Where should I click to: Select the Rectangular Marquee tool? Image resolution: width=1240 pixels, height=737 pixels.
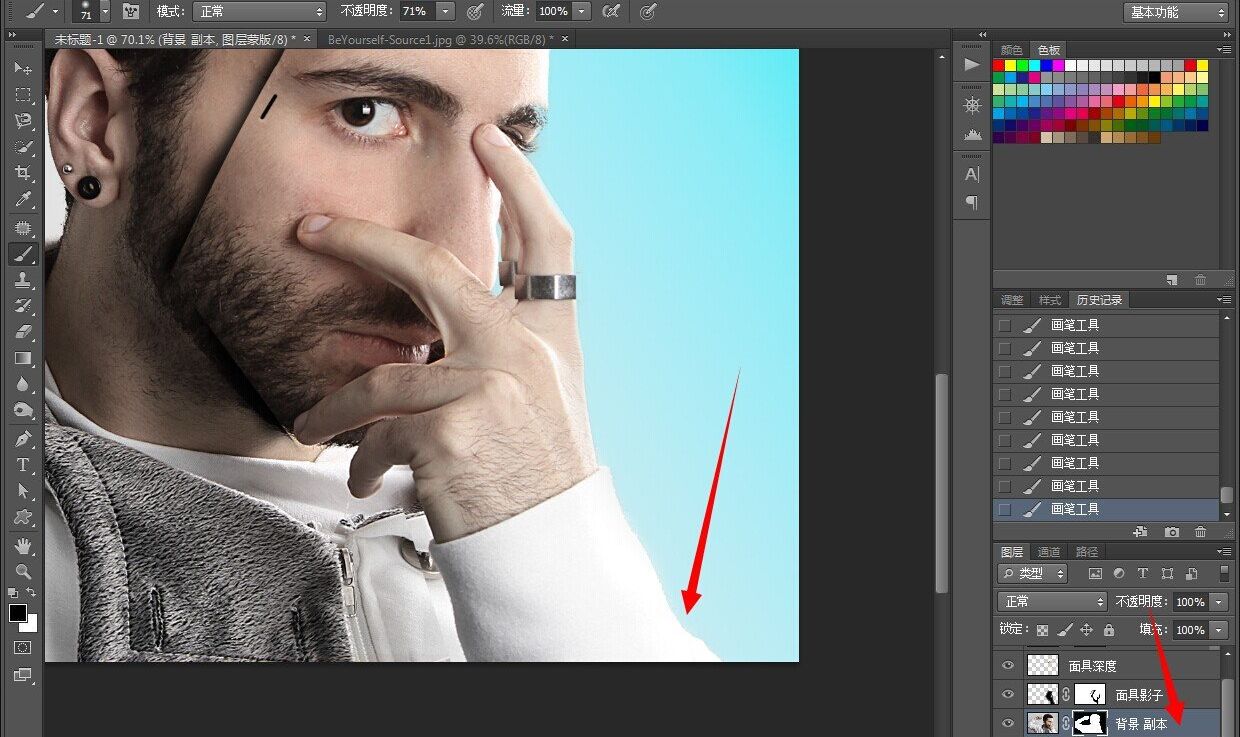(23, 95)
